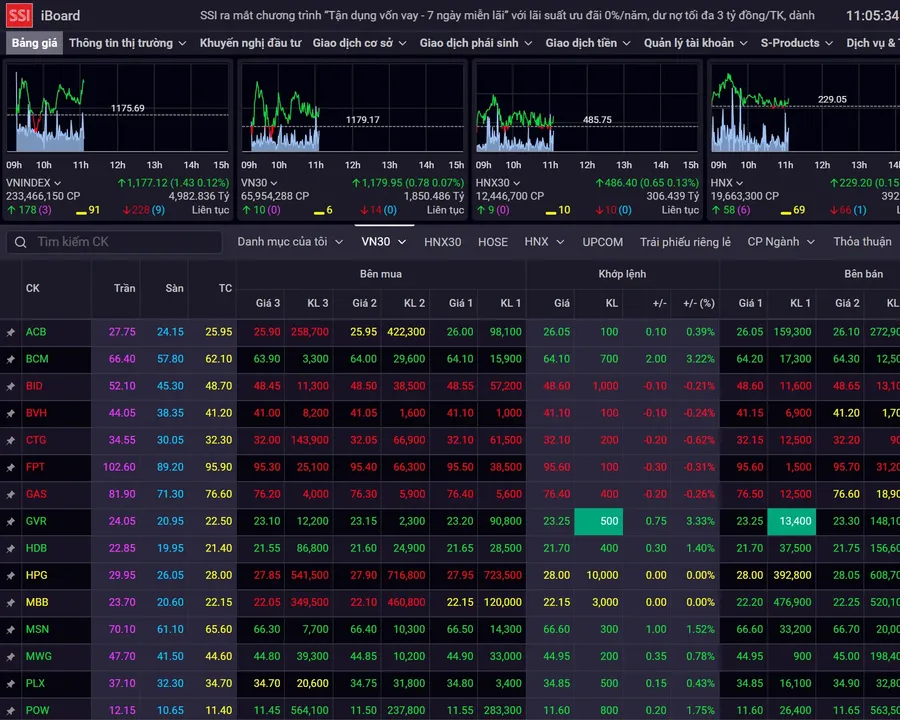Screen dimensions: 900x720
Task: Pin the HPG stock row
Action: tap(10, 576)
